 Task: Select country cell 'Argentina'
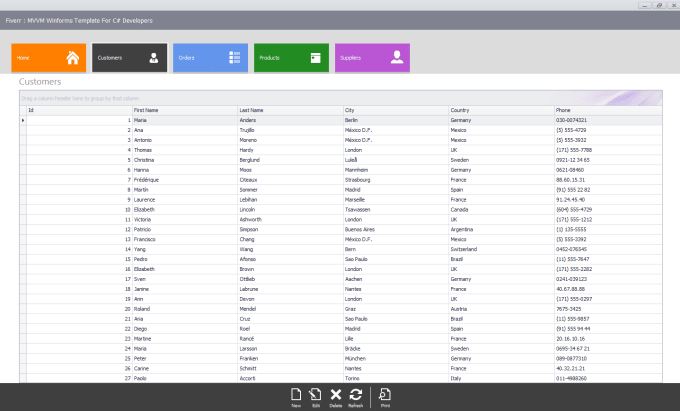(502, 229)
